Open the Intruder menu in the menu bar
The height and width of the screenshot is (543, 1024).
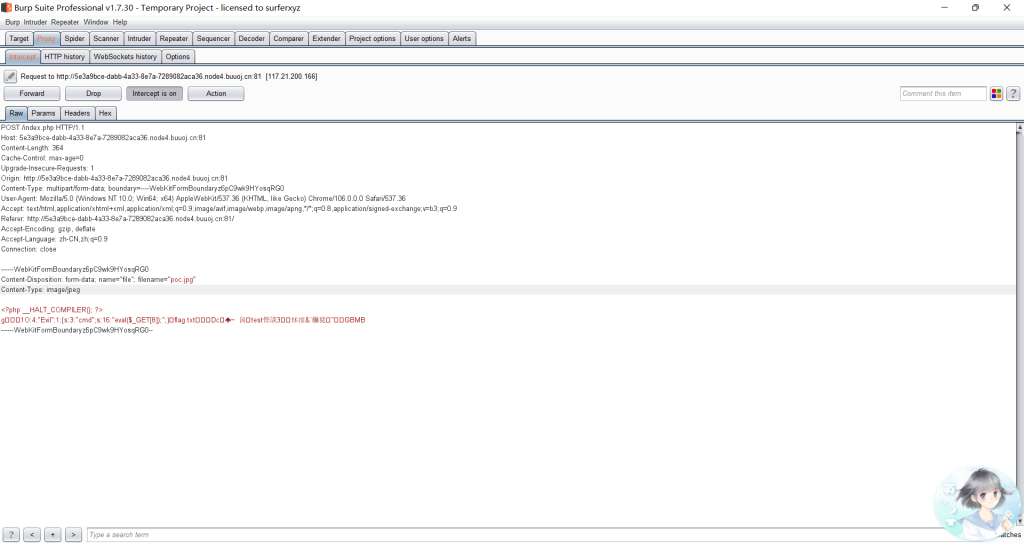coord(35,22)
